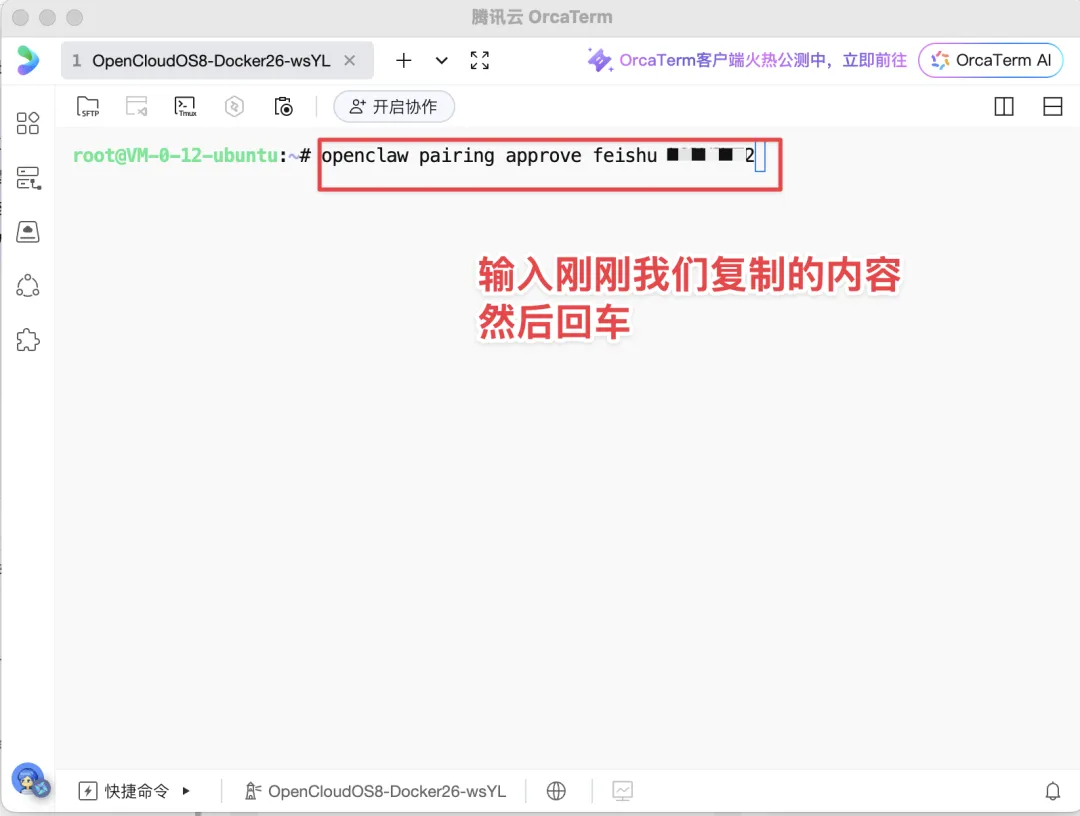Open the notifications bell

coord(1052,791)
